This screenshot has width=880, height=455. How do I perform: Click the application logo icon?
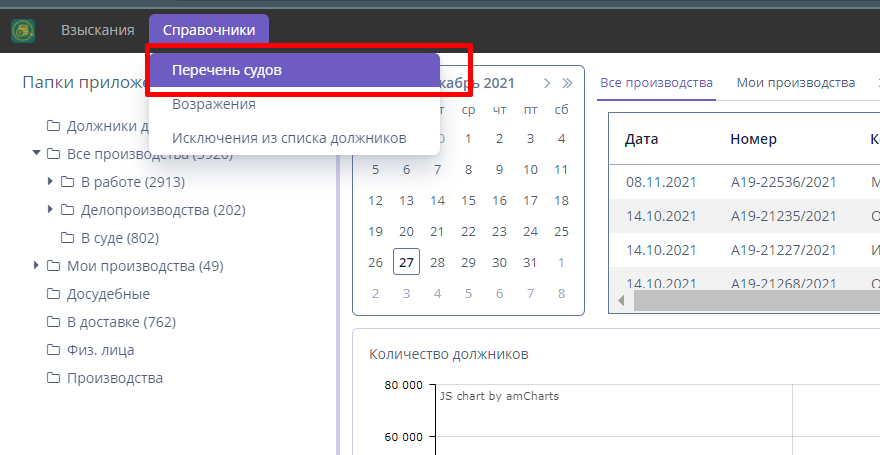point(23,31)
